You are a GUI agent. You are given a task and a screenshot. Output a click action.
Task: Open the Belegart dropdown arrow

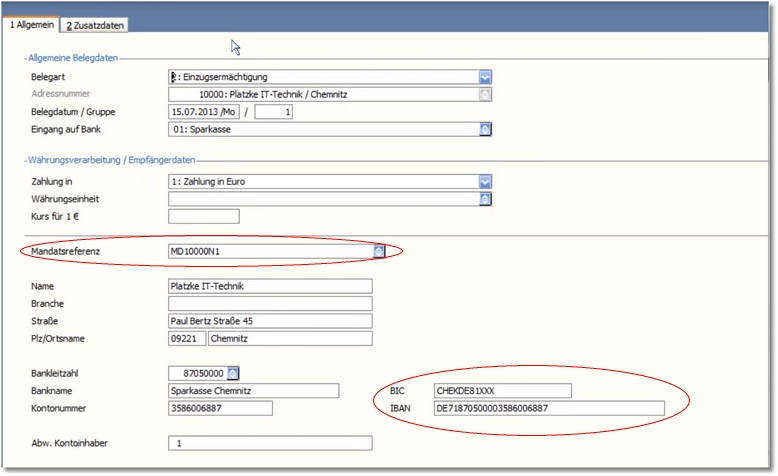485,77
